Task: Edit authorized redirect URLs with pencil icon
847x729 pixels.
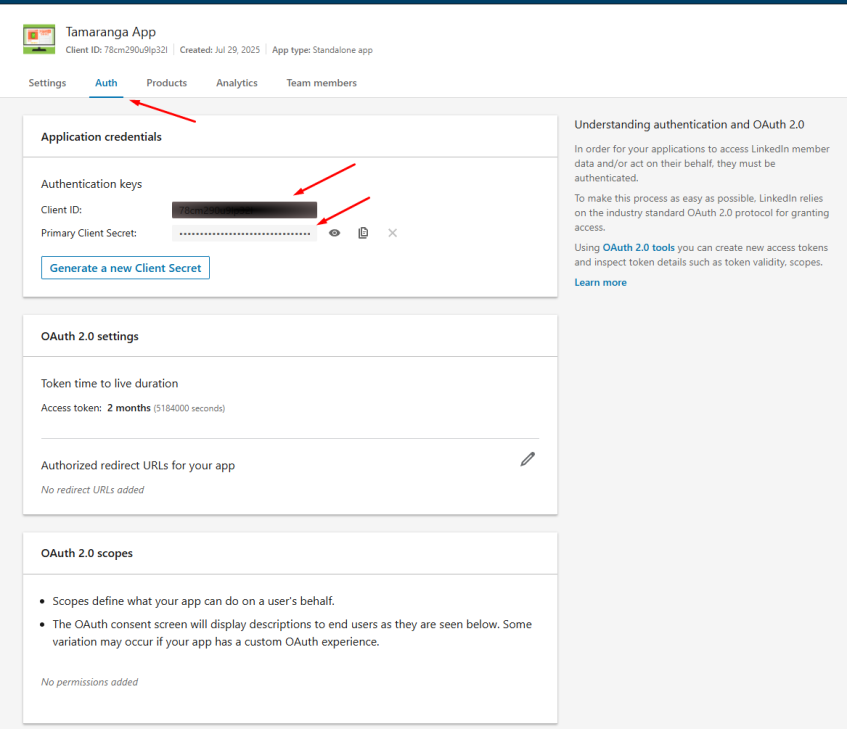Action: coord(528,459)
